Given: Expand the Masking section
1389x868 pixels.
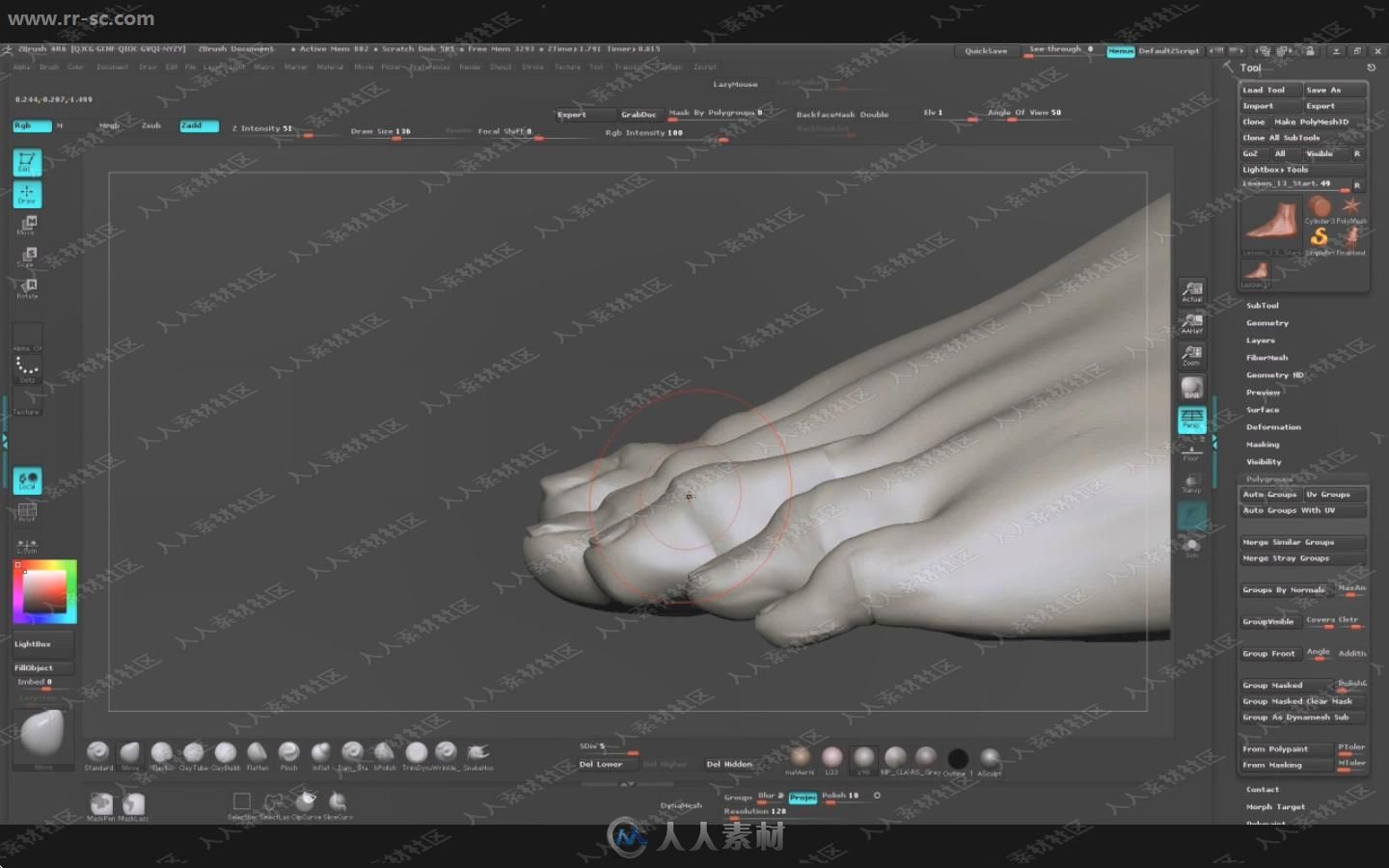Looking at the screenshot, I should click(x=1263, y=445).
